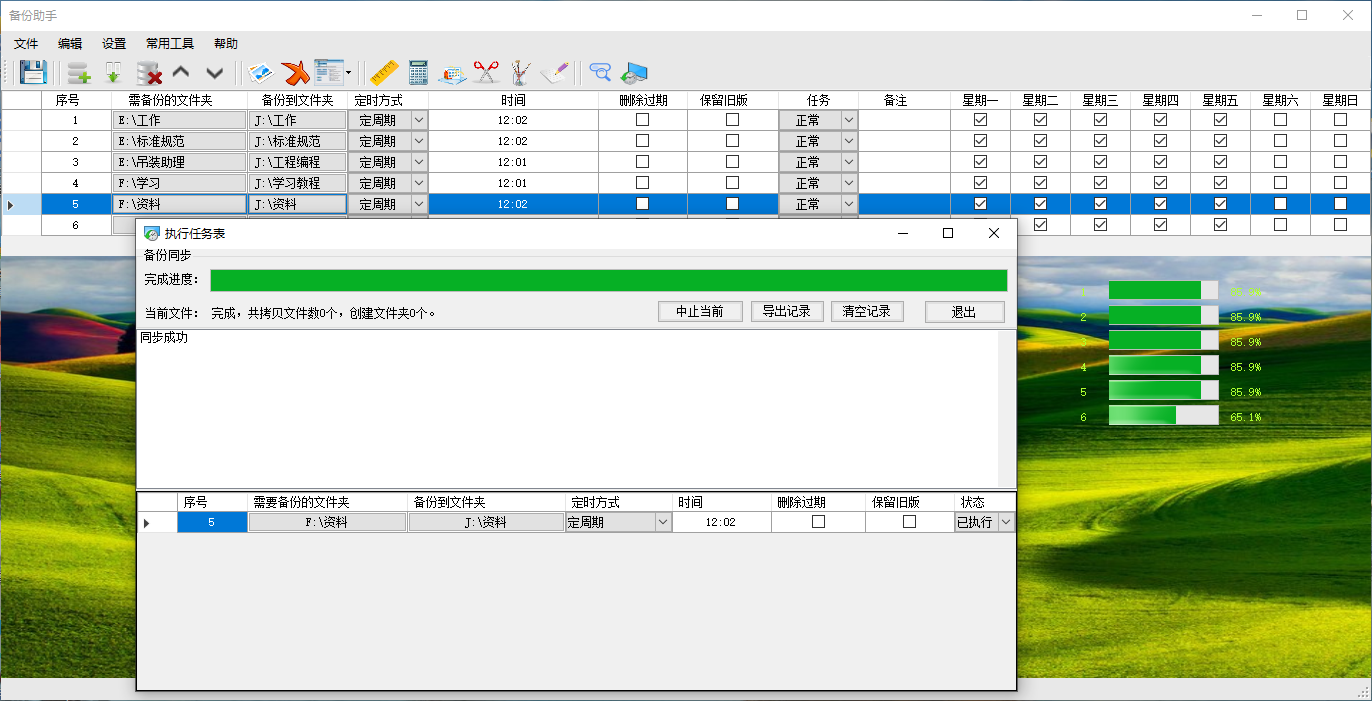Screen dimensions: 1372x701
Task: Click the 退出 button
Action: pos(964,311)
